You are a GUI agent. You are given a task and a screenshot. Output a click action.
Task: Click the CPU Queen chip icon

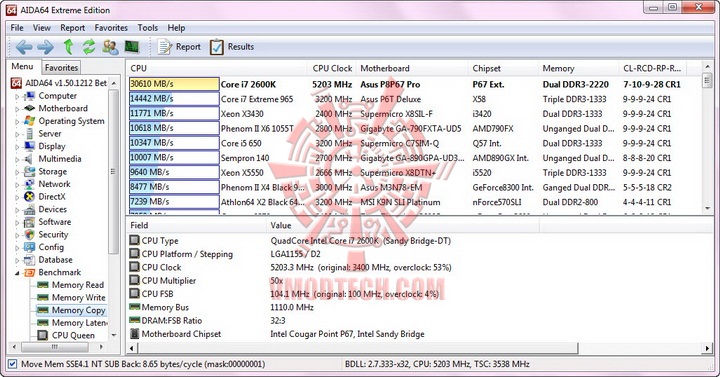pyautogui.click(x=43, y=336)
